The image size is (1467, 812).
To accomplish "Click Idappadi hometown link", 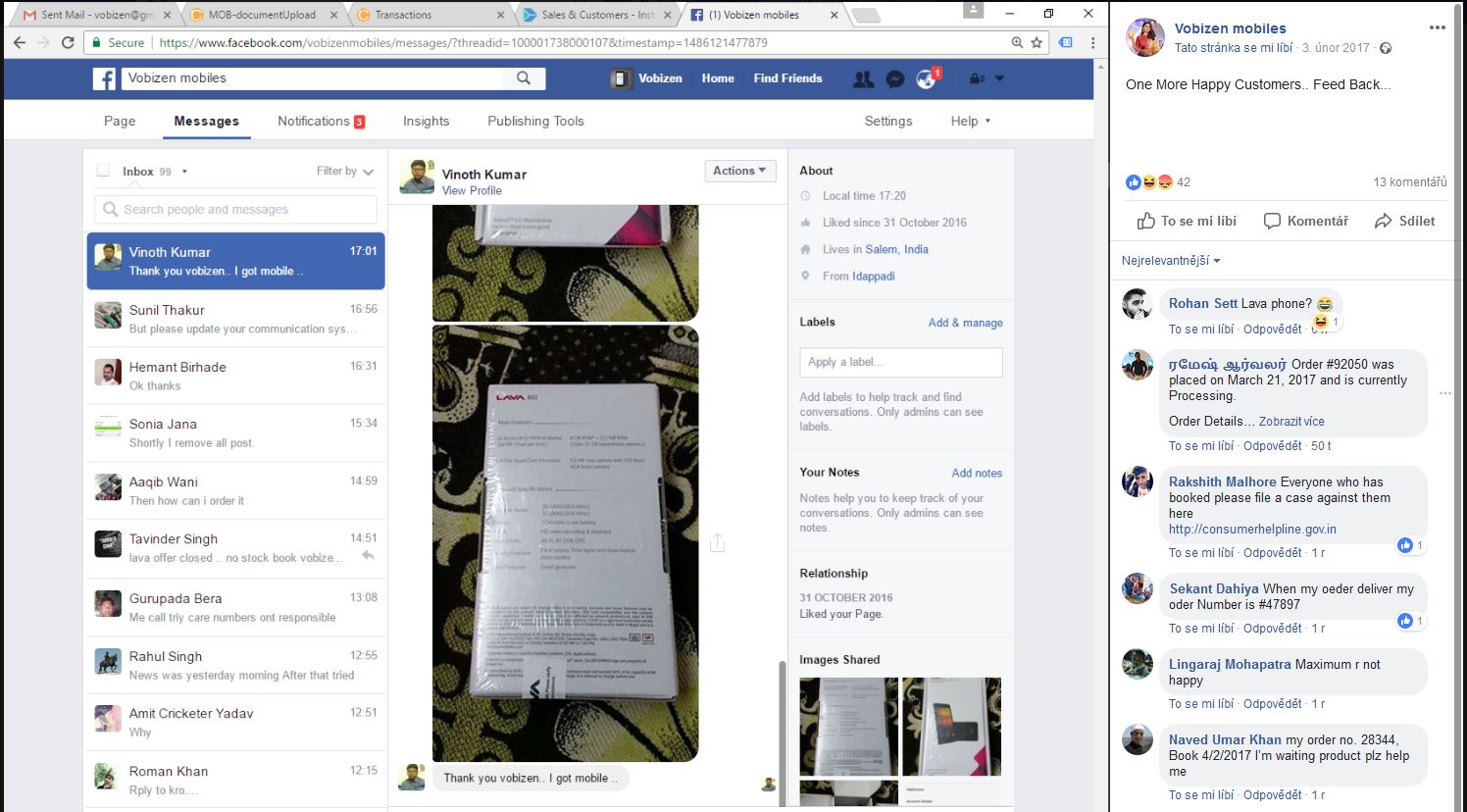I will pyautogui.click(x=873, y=277).
